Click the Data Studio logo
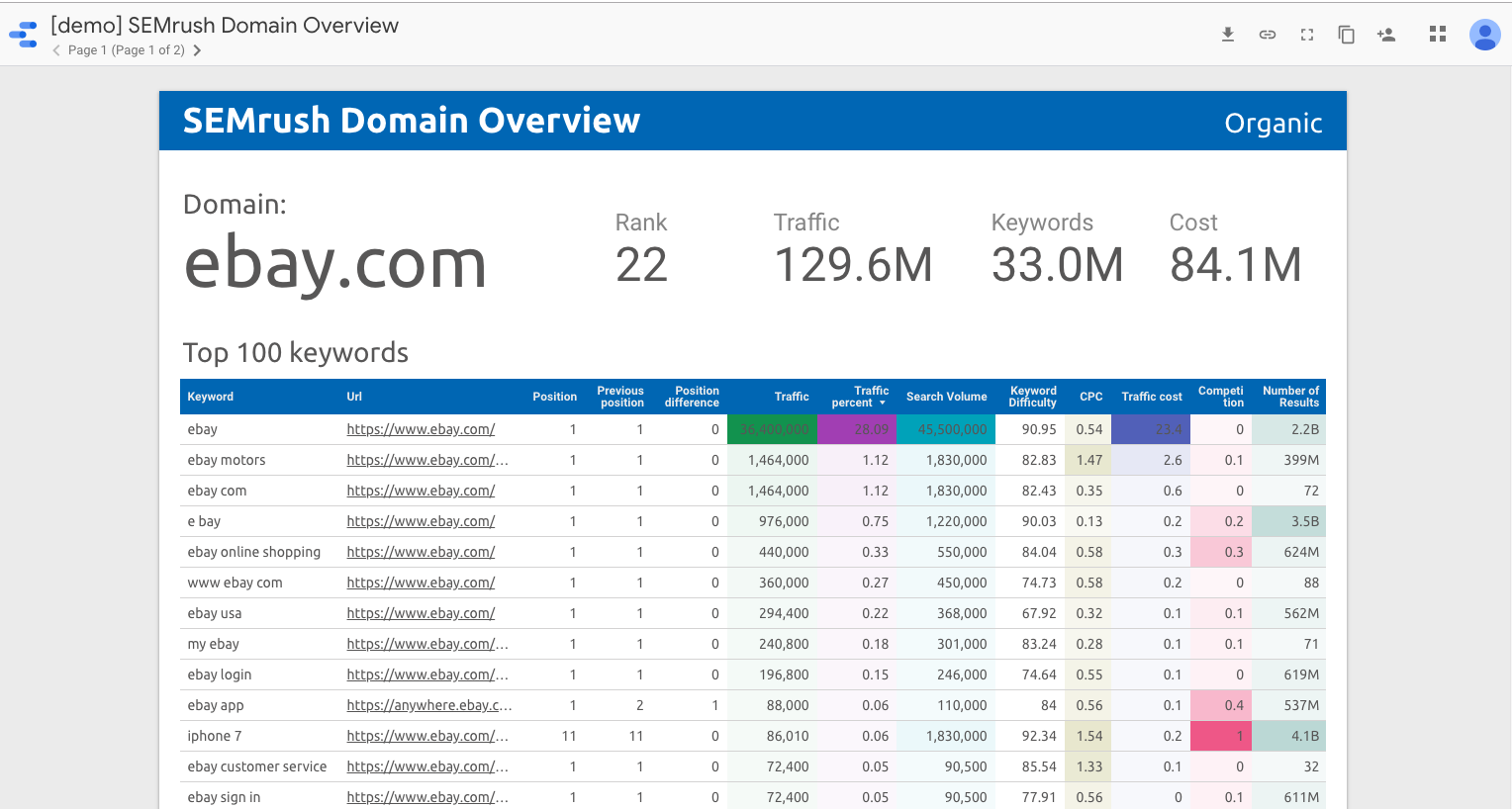The height and width of the screenshot is (809, 1512). point(24,35)
